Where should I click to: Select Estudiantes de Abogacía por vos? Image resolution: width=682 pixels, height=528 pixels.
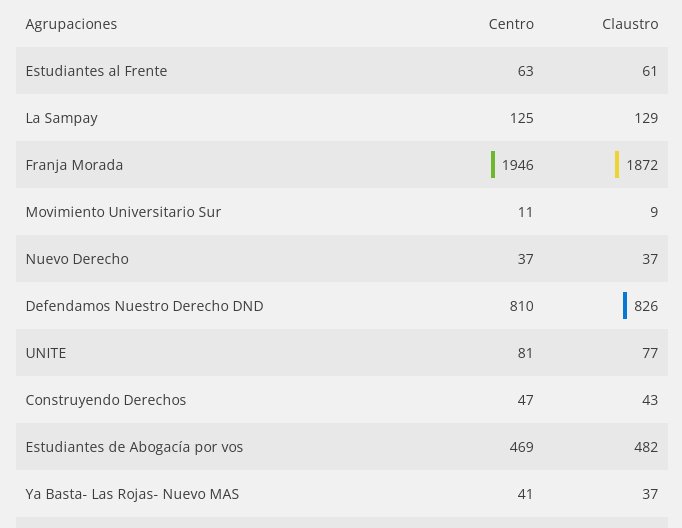pyautogui.click(x=134, y=447)
